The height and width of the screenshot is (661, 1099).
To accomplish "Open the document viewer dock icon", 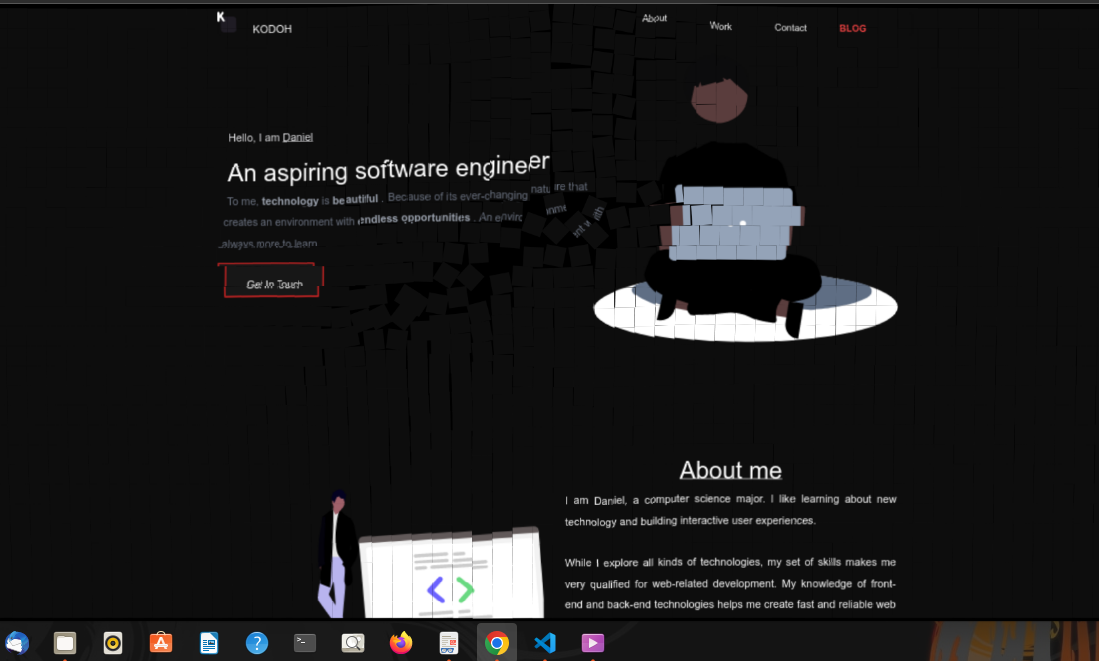I will (449, 643).
